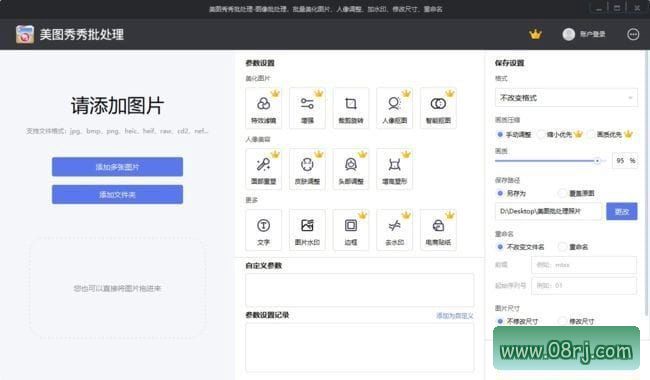
Task: Open the 皮肤调整 skin adjustment tool
Action: tap(307, 169)
